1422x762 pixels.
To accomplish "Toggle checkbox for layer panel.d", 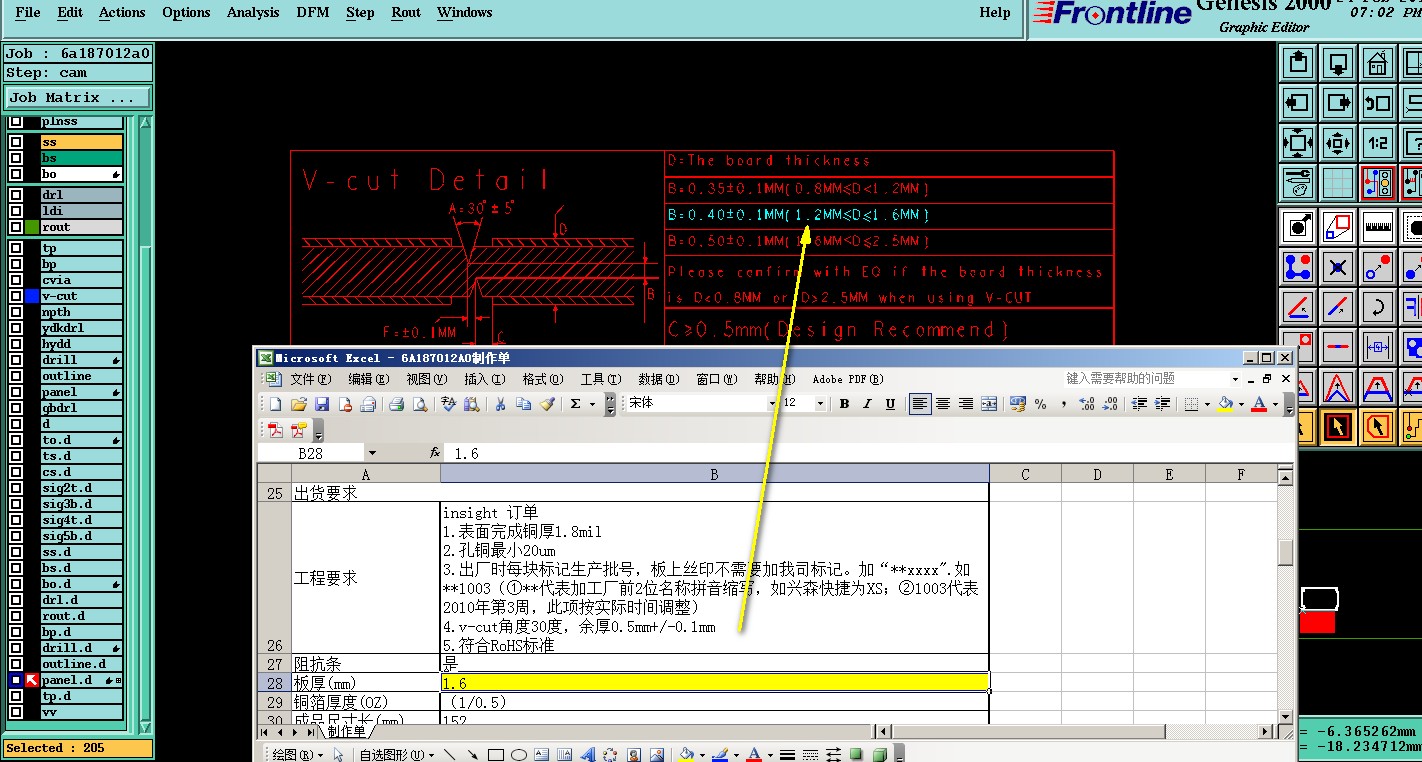I will coord(16,680).
